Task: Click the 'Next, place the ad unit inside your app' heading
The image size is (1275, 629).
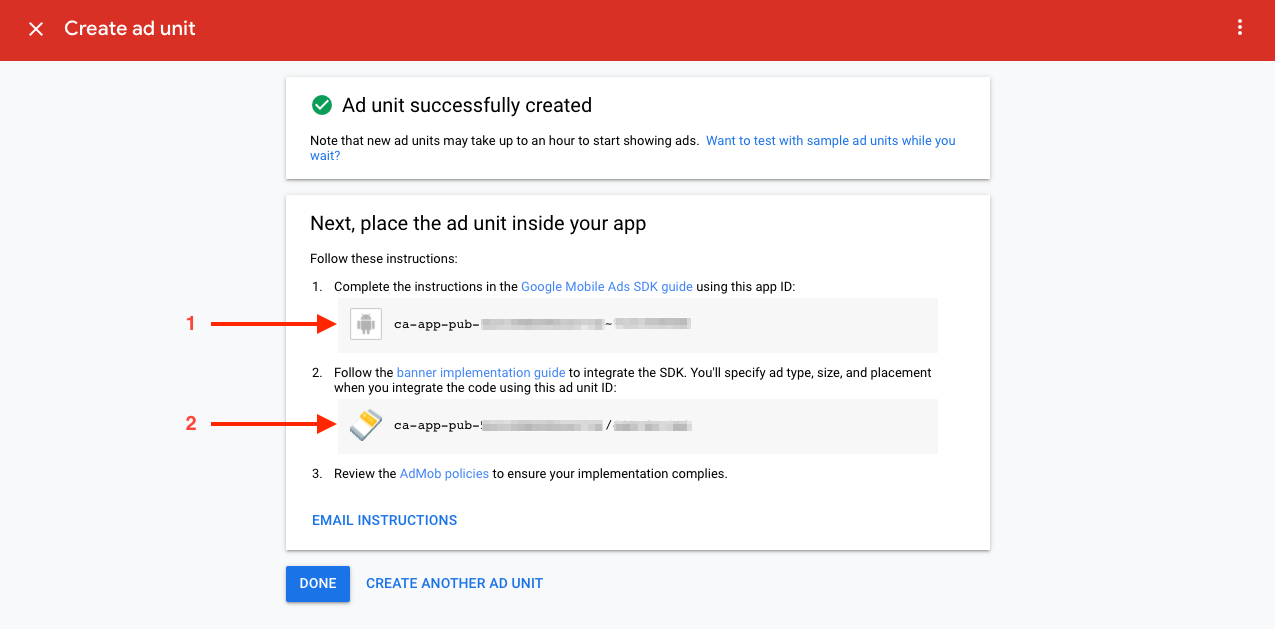Action: 478,223
